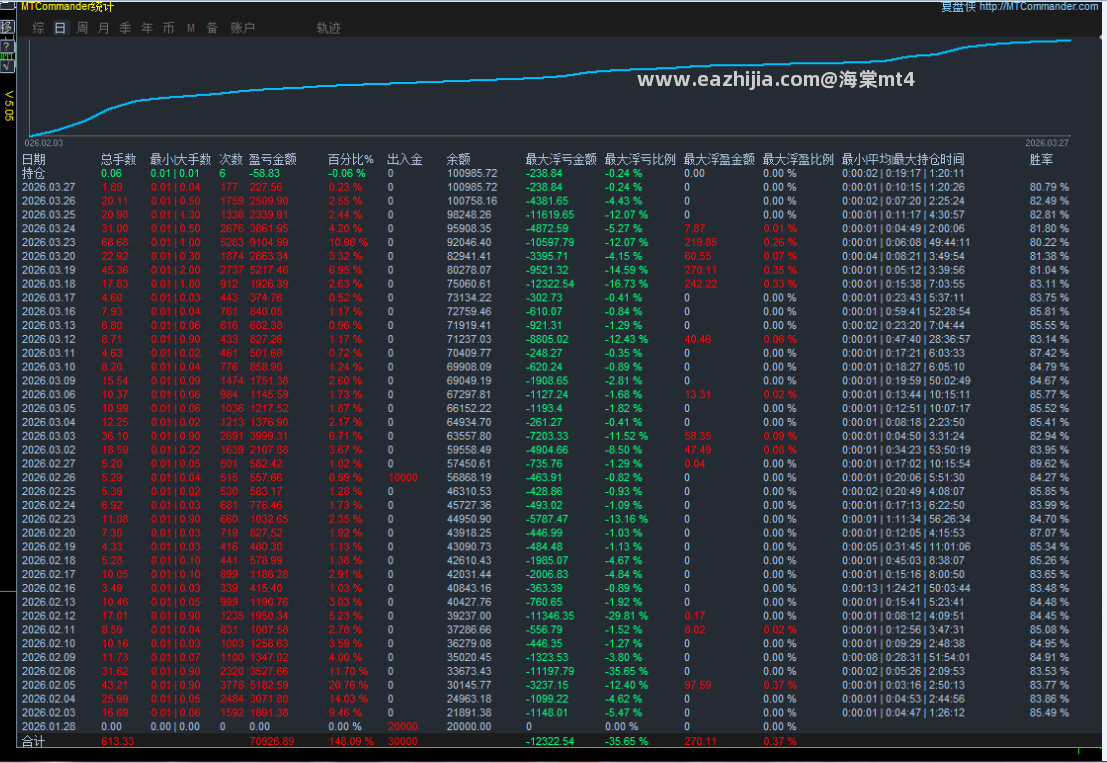Click the 20000 deposit cell for 2026.01.28
The height and width of the screenshot is (763, 1107).
[402, 726]
